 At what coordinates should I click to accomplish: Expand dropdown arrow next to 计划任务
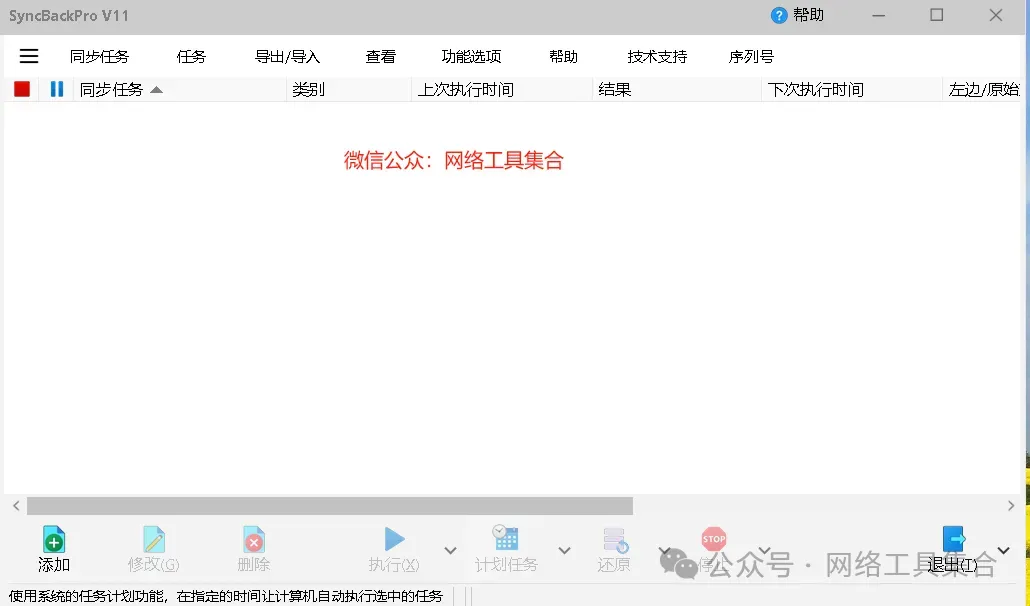pos(565,550)
